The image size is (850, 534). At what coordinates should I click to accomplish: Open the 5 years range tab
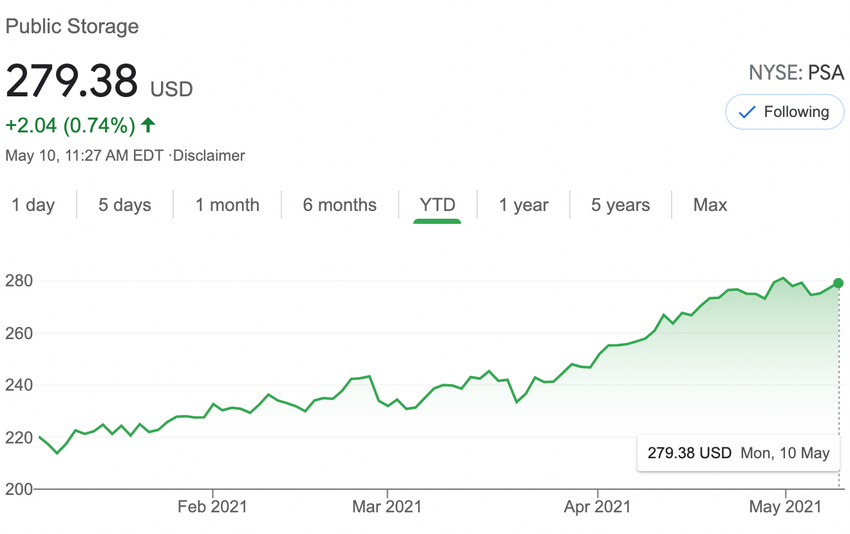point(620,205)
